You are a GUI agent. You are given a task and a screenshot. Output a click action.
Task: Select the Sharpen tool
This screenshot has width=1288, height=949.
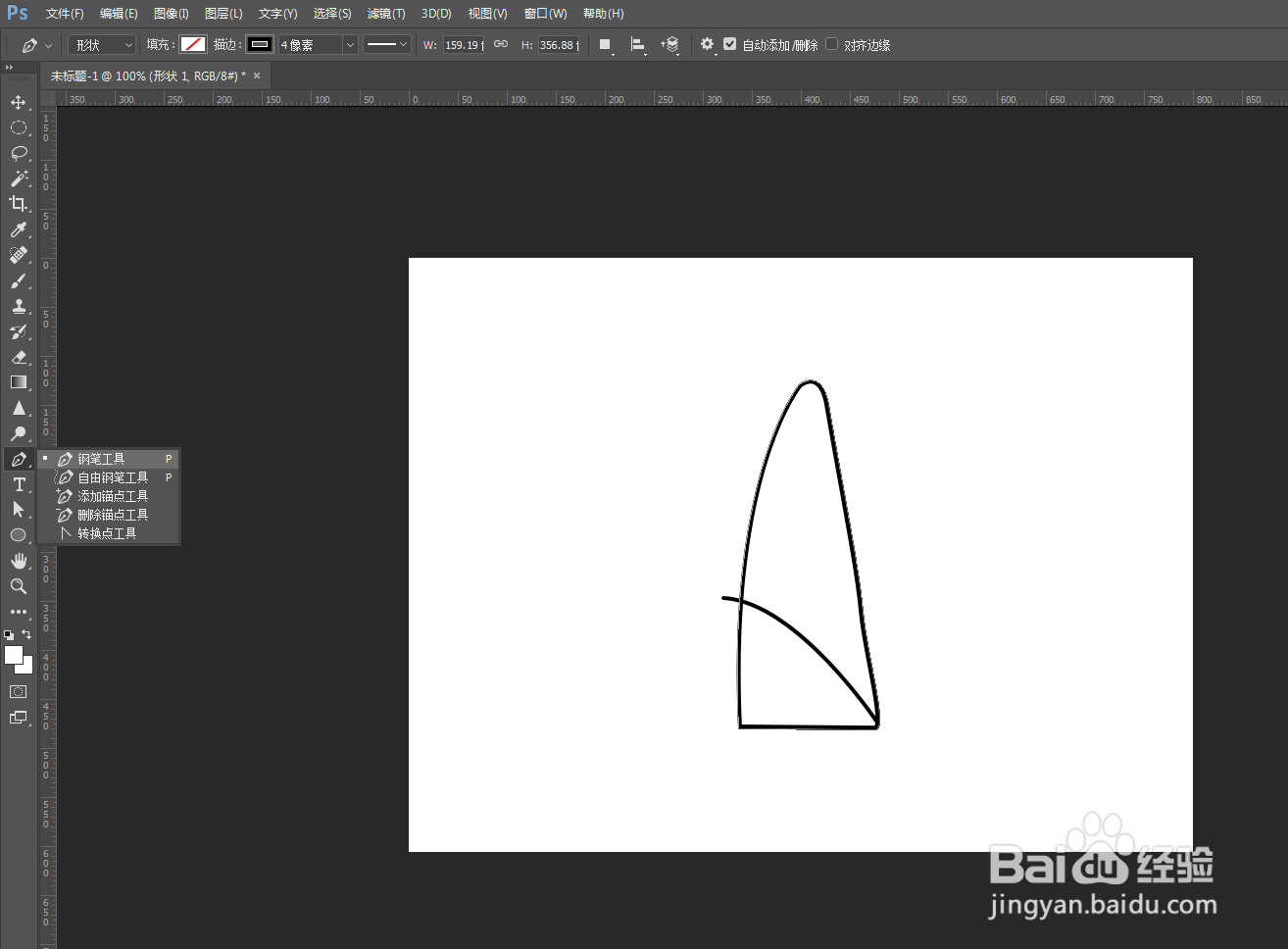tap(19, 408)
